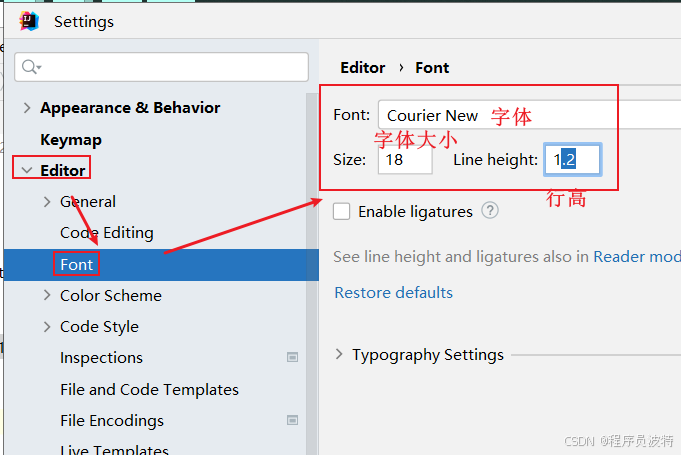Image resolution: width=681 pixels, height=455 pixels.
Task: Click the Restore defaults link
Action: [x=393, y=293]
